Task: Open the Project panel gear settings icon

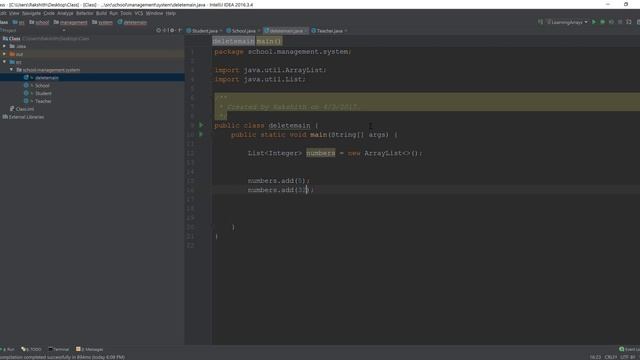Action: pos(172,30)
